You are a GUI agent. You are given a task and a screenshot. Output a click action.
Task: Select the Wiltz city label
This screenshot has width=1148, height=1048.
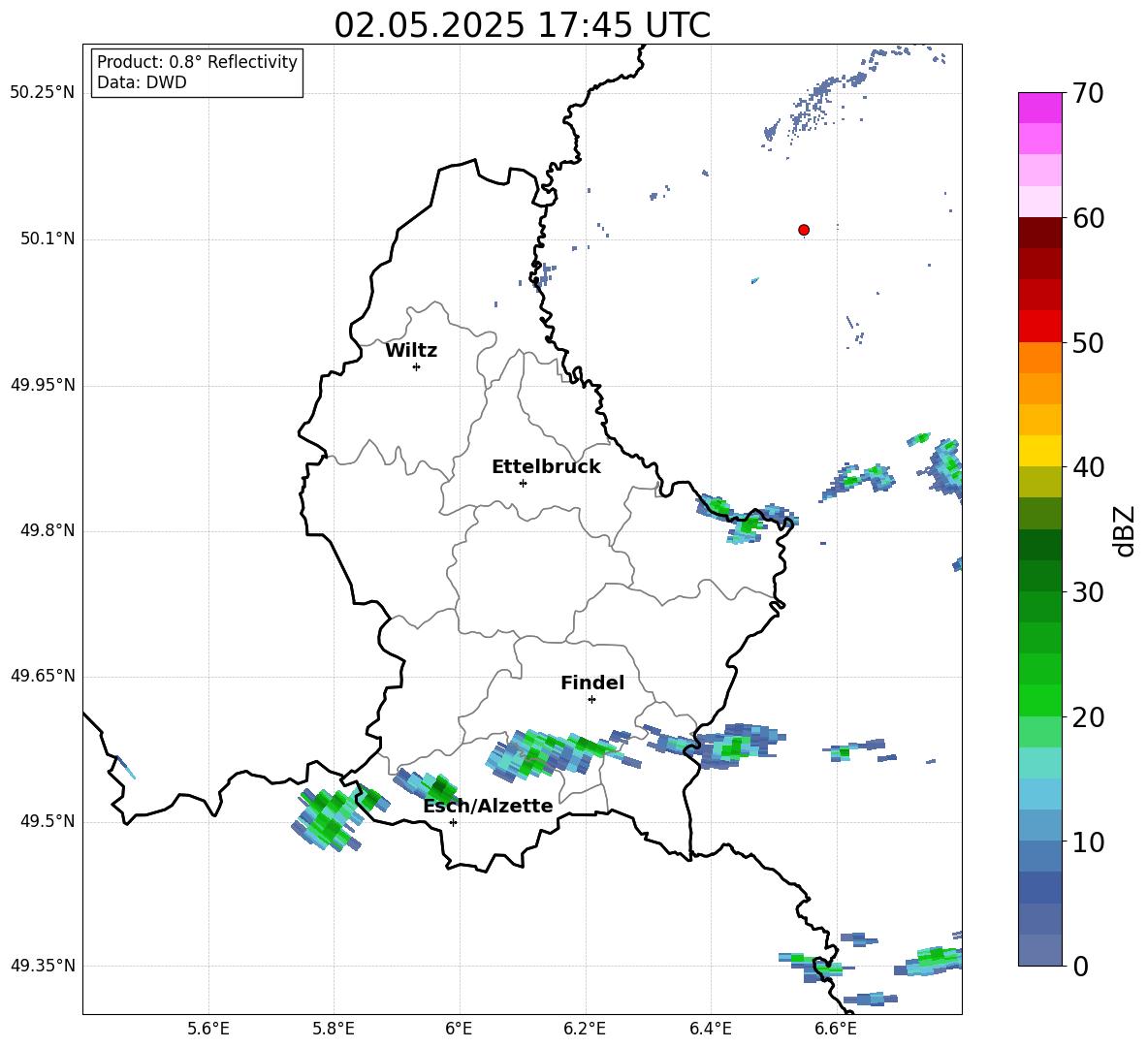[411, 351]
